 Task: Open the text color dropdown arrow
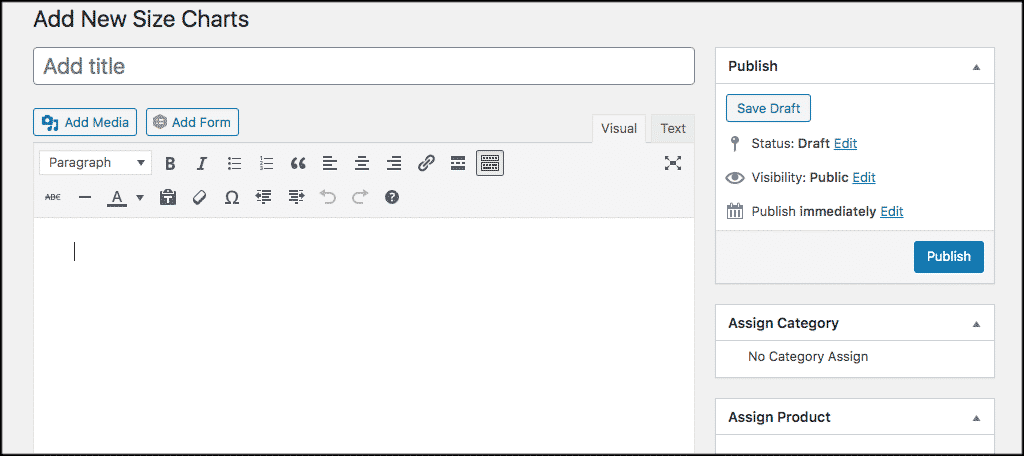pyautogui.click(x=140, y=198)
